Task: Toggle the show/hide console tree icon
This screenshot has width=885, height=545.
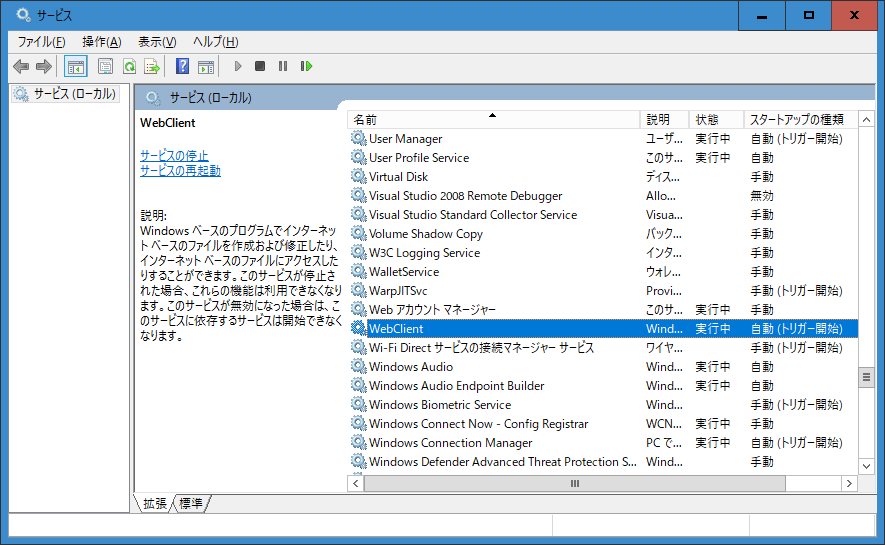Action: 75,67
